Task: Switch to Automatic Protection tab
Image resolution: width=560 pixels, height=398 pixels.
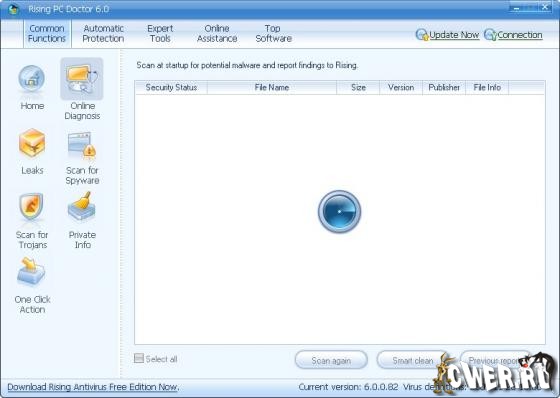Action: click(x=103, y=34)
